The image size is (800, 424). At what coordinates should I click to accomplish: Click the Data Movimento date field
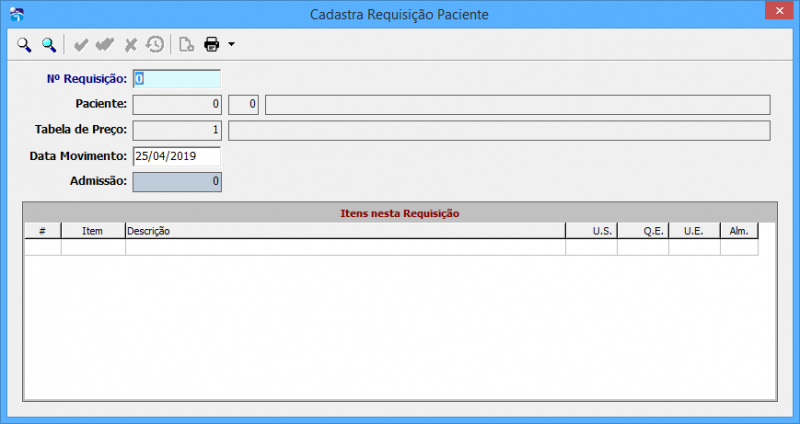[177, 156]
